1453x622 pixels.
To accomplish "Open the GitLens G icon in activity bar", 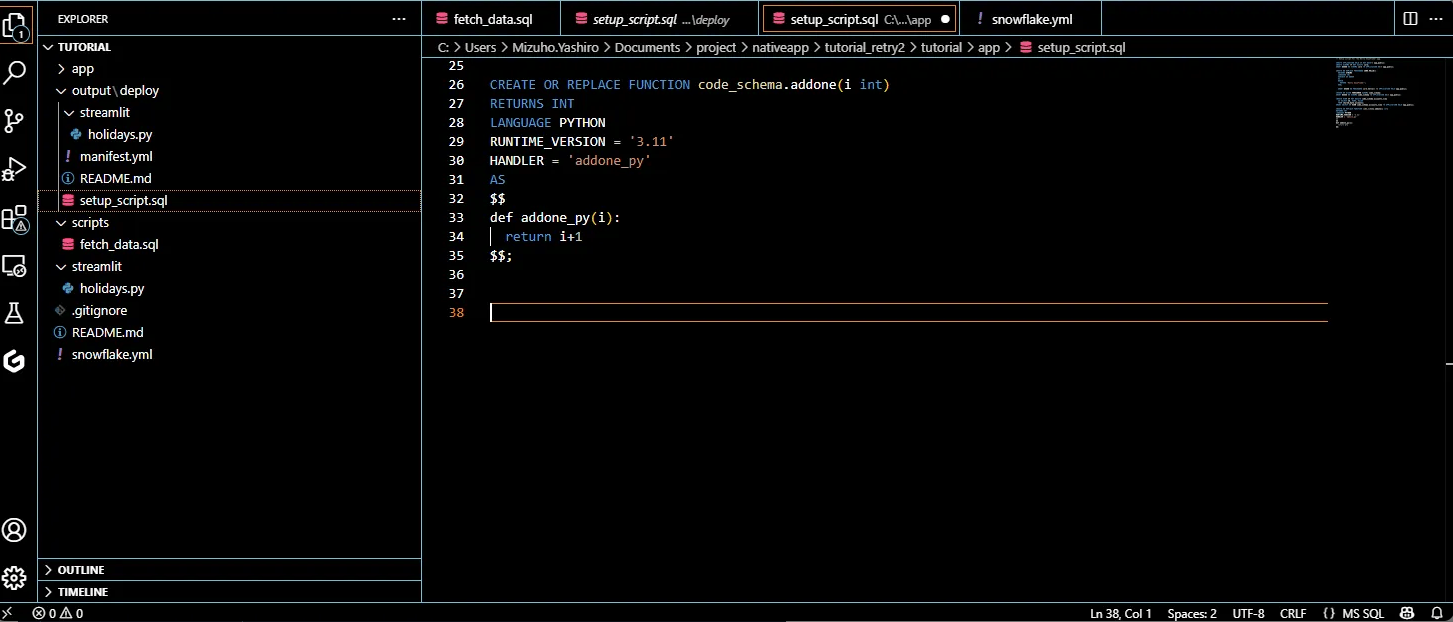I will (14, 361).
